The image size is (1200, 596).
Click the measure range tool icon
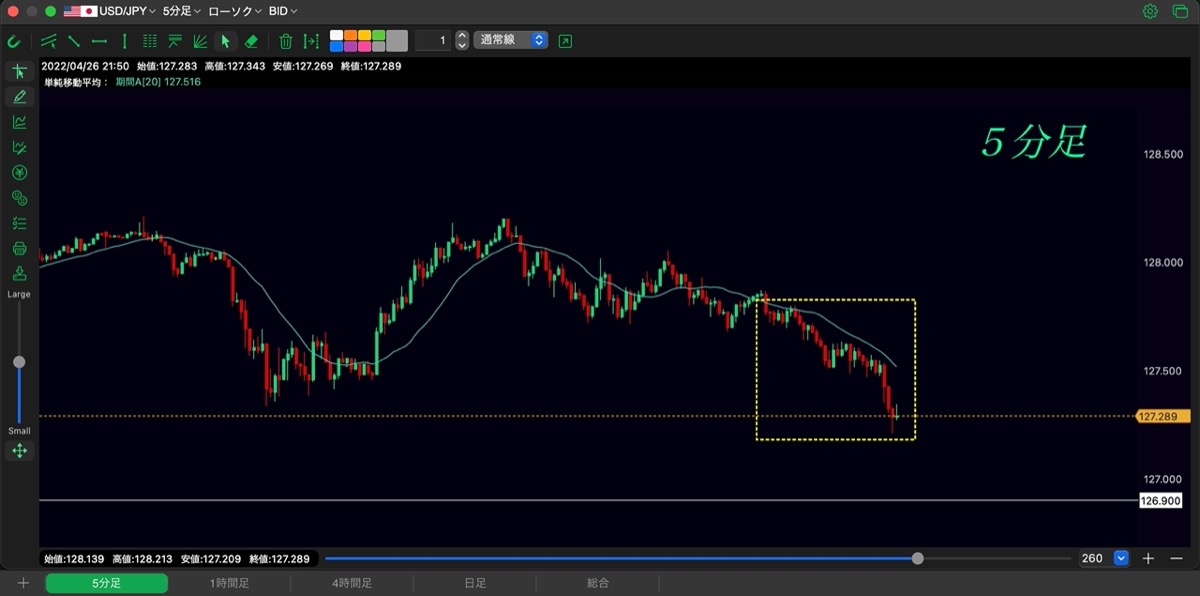[x=311, y=41]
